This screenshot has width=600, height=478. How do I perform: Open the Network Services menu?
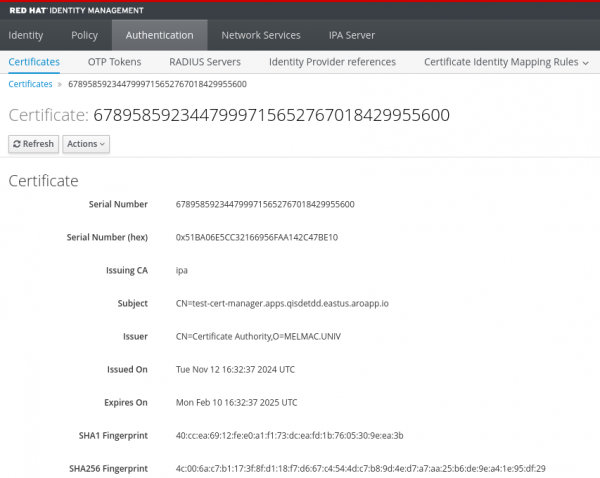(x=260, y=35)
